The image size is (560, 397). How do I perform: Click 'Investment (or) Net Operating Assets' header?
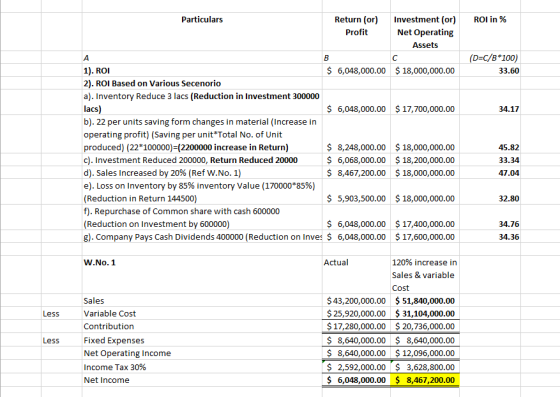tap(425, 32)
